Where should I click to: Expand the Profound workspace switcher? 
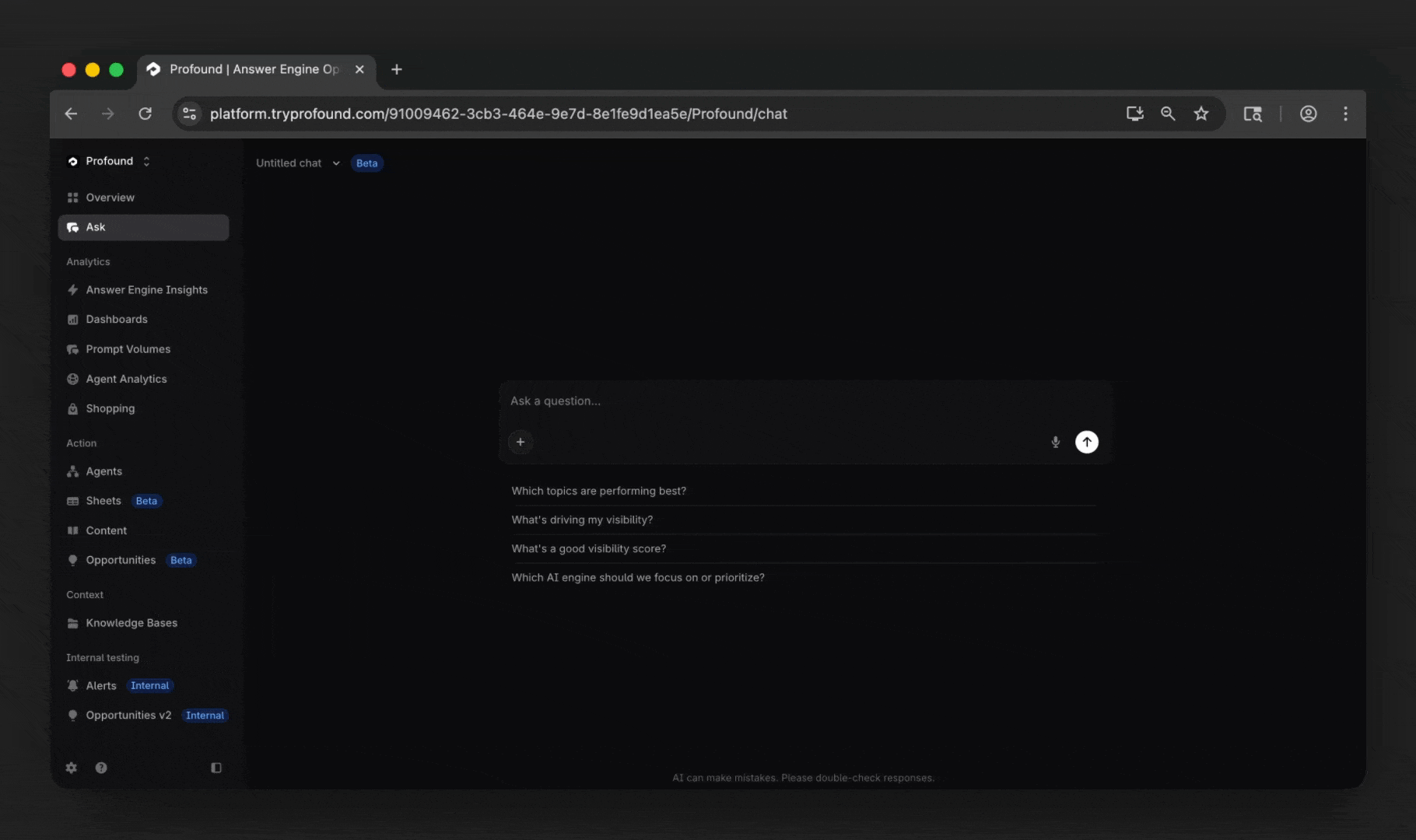(x=109, y=161)
